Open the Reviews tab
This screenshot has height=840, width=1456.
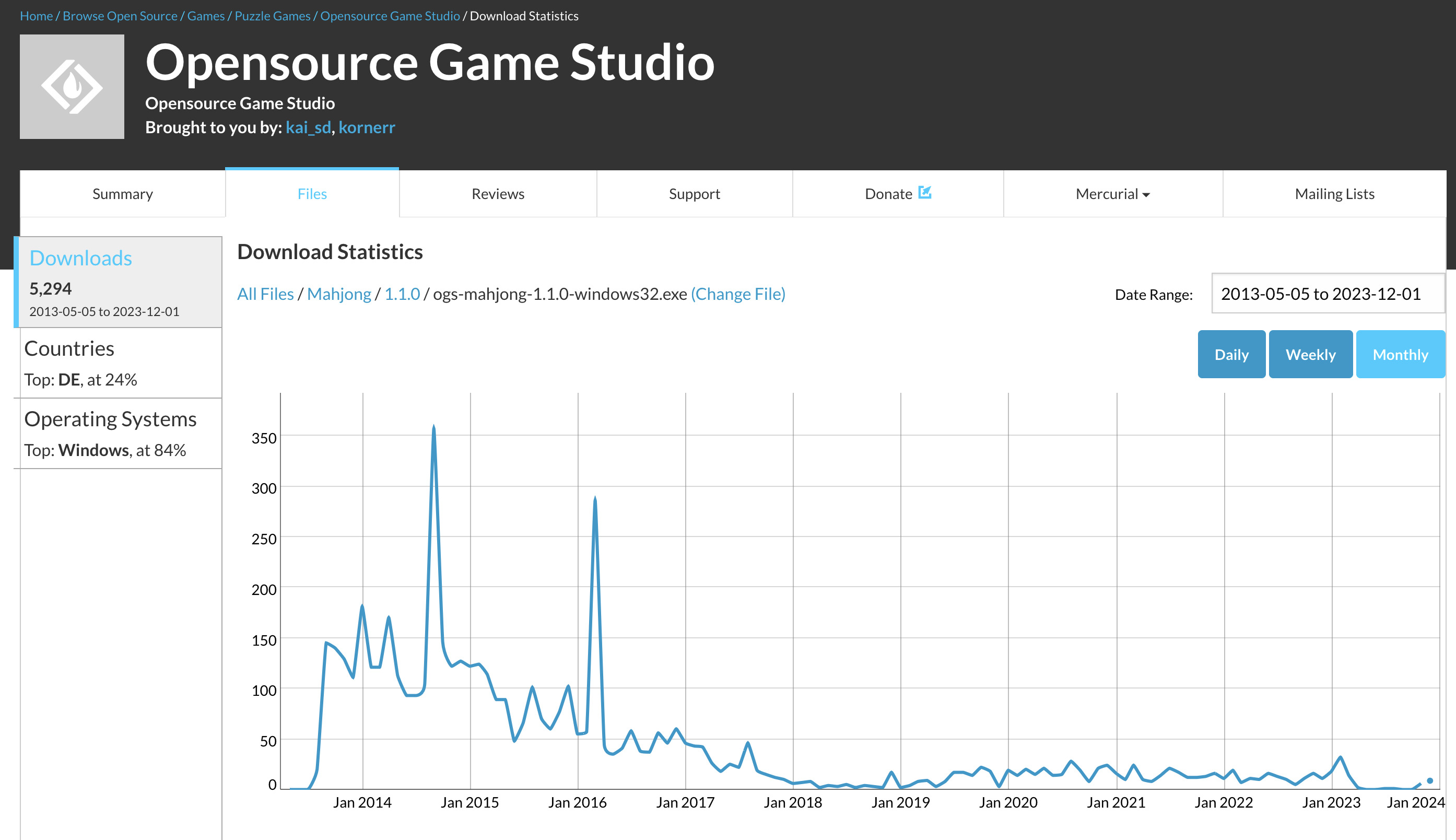point(497,194)
